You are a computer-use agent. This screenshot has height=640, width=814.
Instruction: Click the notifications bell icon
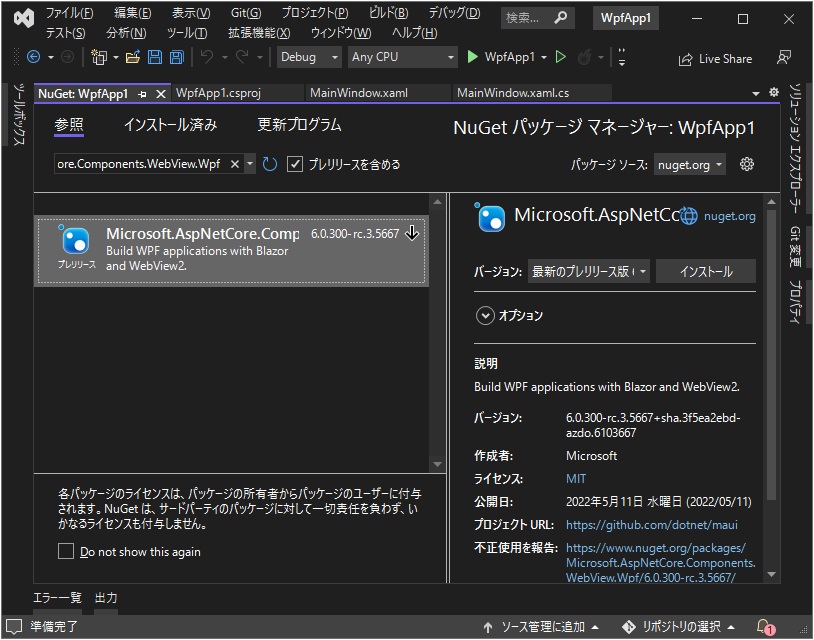[x=765, y=627]
